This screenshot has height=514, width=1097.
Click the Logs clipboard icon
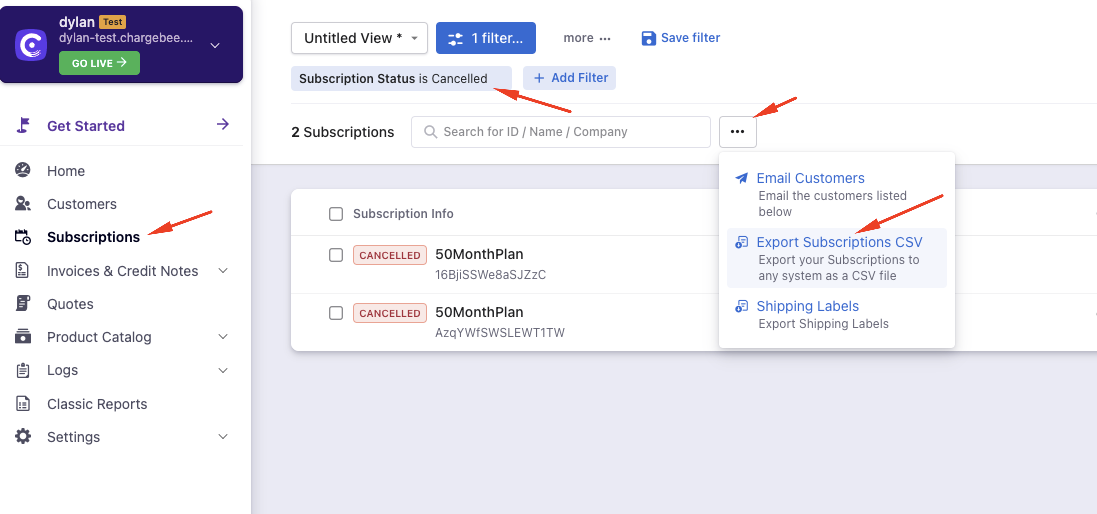click(x=22, y=370)
